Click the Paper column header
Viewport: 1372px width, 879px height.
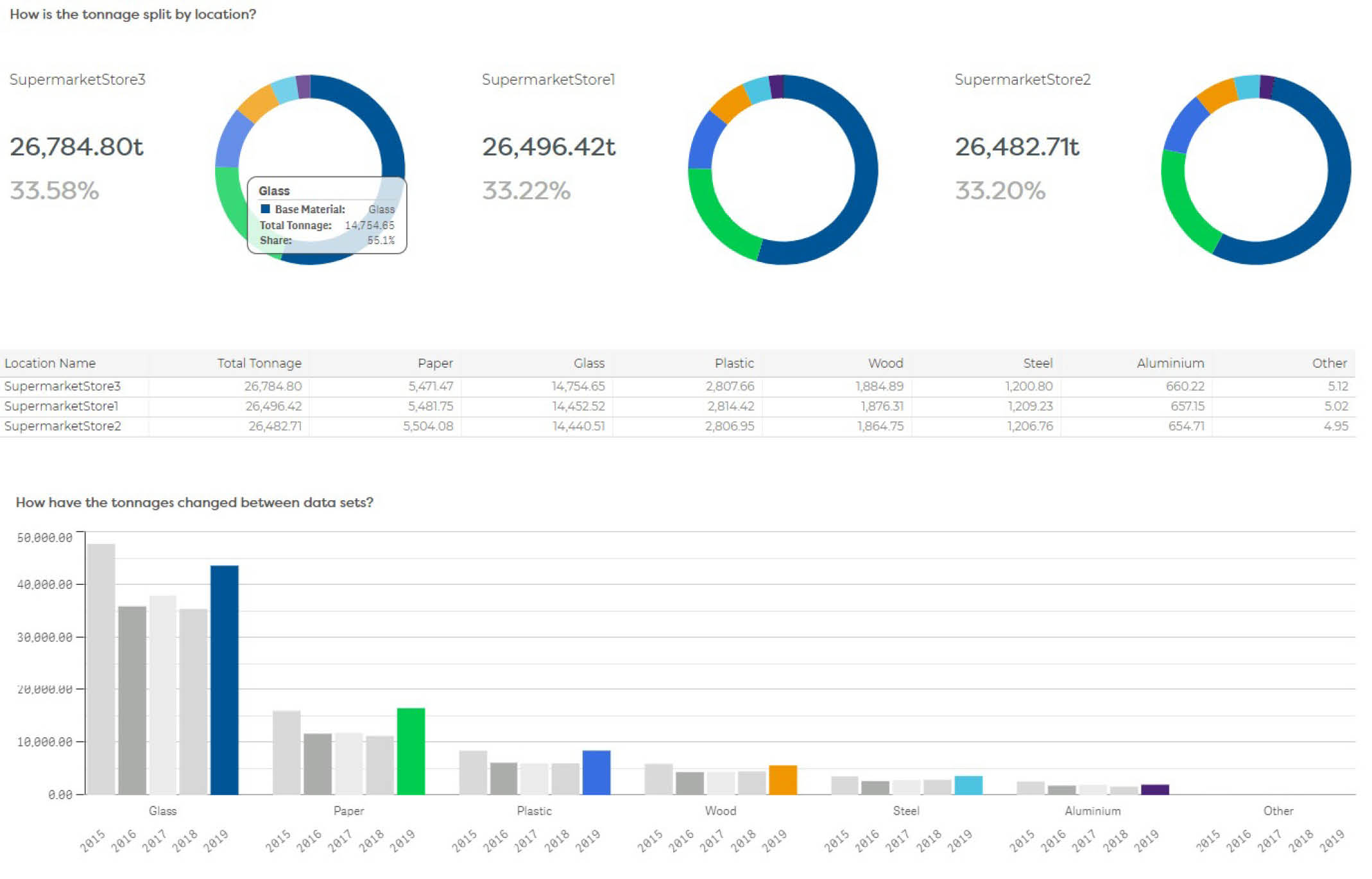[x=434, y=363]
